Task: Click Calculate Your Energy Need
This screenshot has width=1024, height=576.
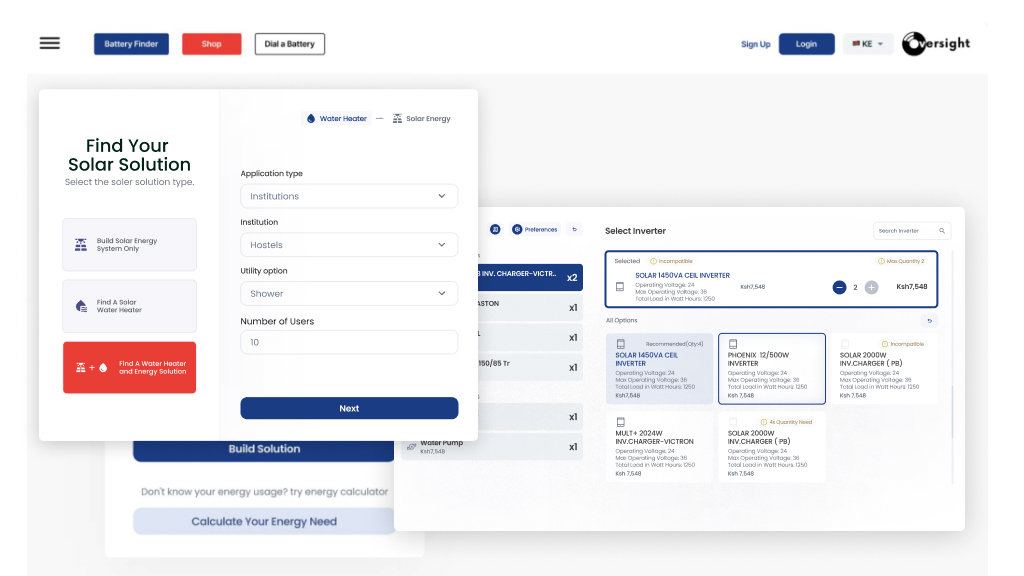Action: point(264,521)
